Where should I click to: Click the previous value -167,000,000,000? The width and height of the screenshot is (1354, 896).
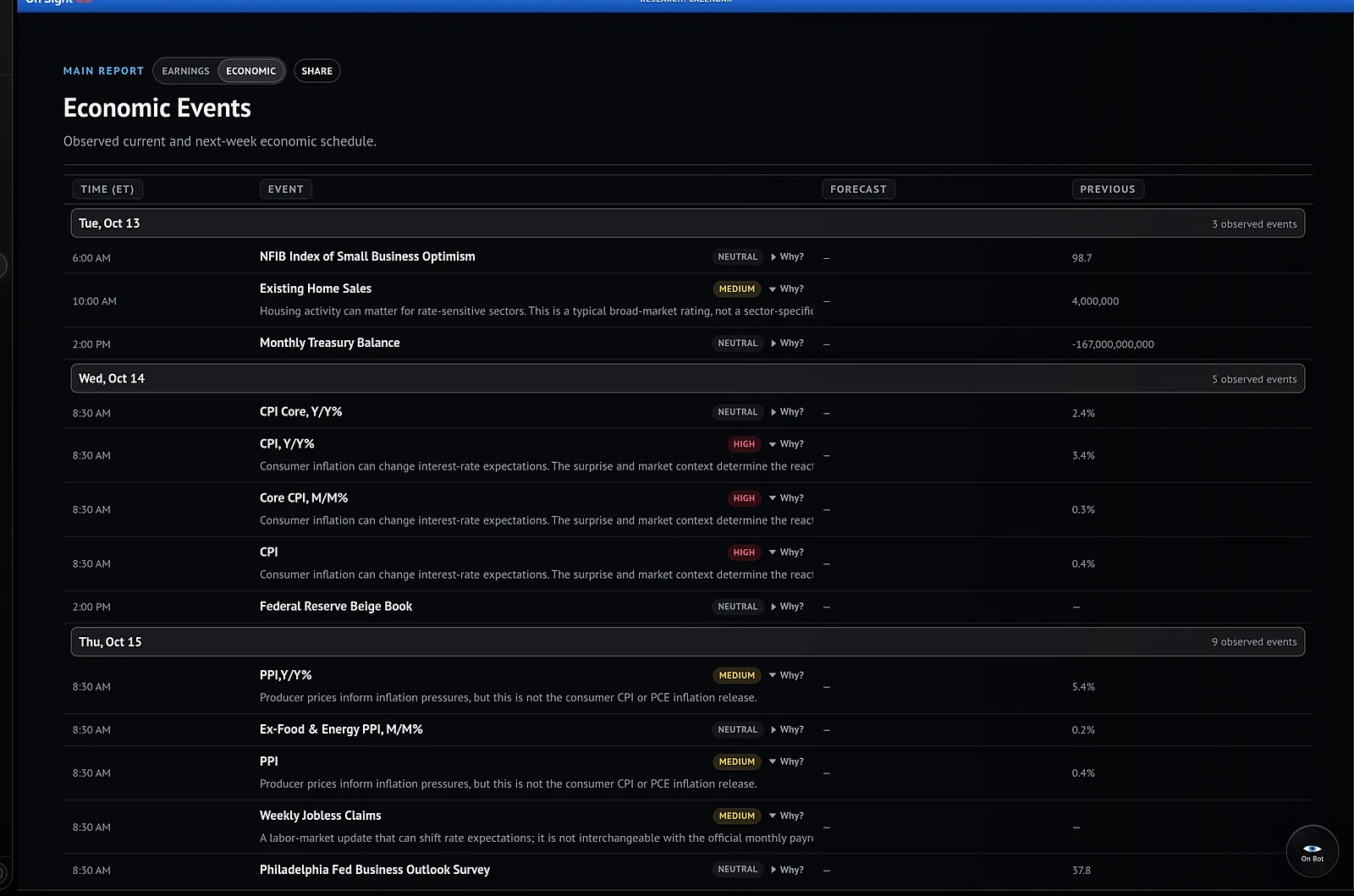click(x=1113, y=344)
